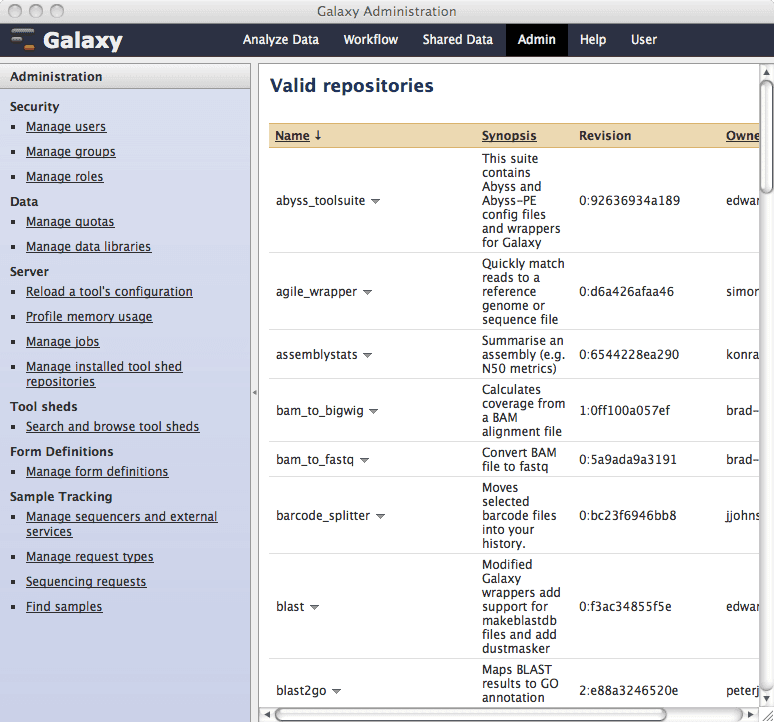Open Shared Data menu
This screenshot has height=722, width=774.
click(x=457, y=40)
